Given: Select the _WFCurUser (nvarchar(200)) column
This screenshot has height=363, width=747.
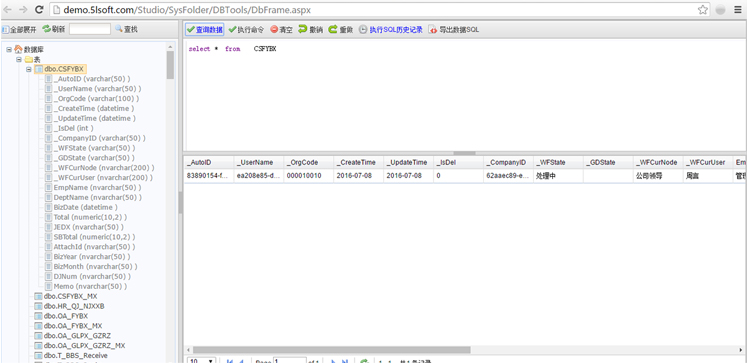Looking at the screenshot, I should tap(103, 178).
